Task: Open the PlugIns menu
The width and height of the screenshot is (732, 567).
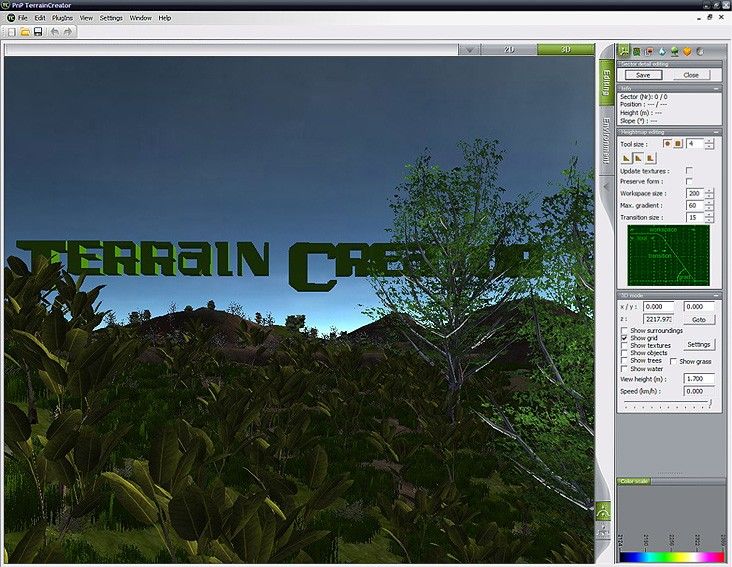Action: point(62,18)
